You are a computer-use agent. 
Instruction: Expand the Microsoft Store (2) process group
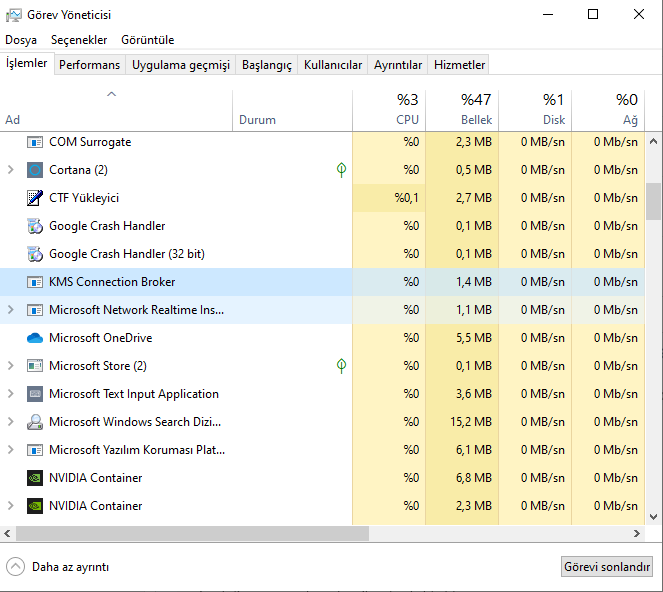click(x=11, y=366)
